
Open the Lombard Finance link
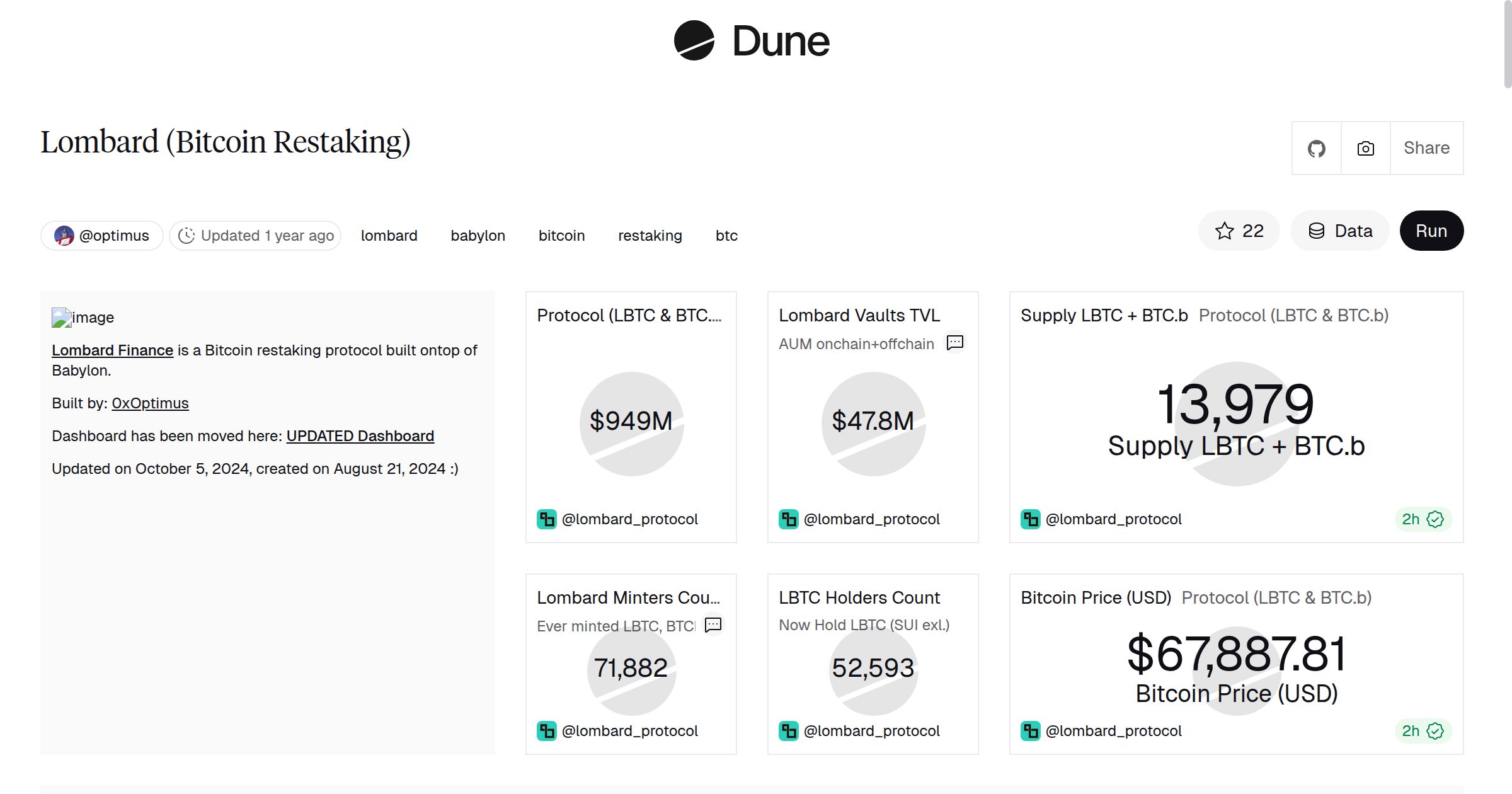pos(112,350)
